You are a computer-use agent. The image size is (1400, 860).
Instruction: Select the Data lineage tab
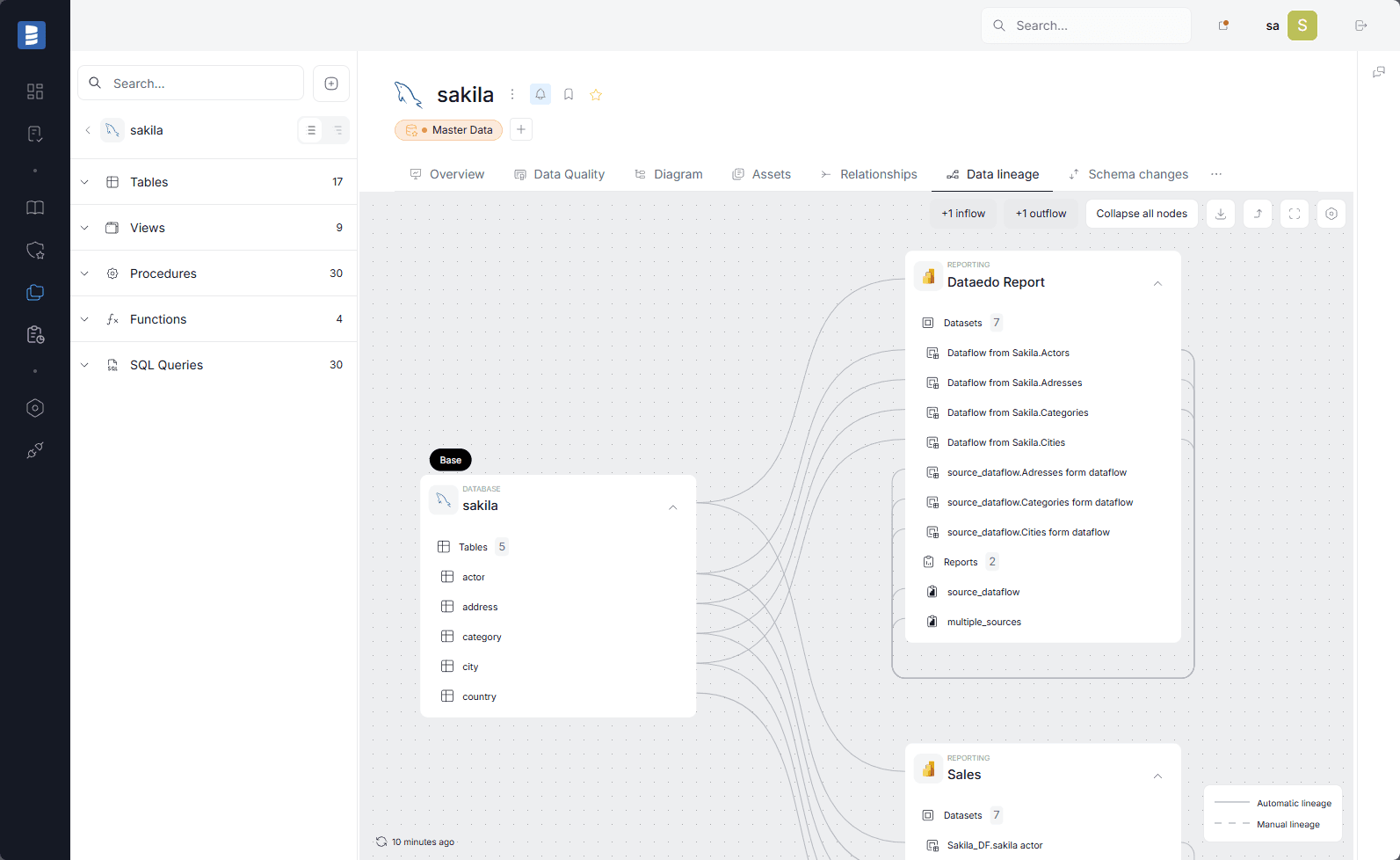click(992, 174)
